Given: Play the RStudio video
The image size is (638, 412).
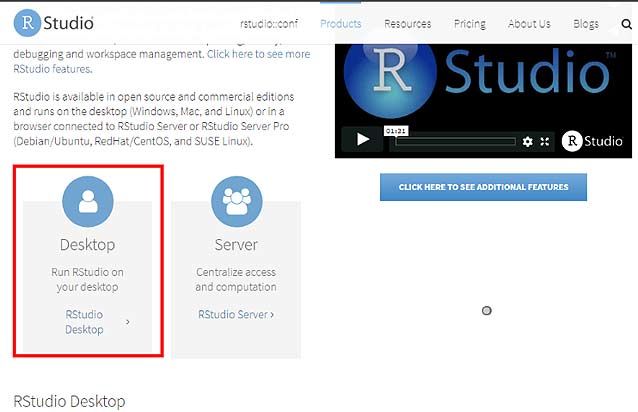Looking at the screenshot, I should (x=362, y=140).
